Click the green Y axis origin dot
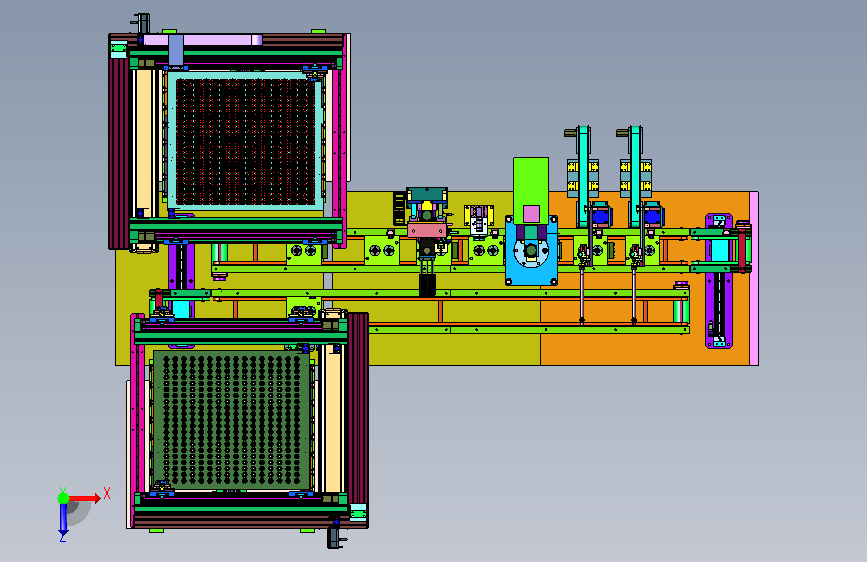This screenshot has height=562, width=867. [x=63, y=498]
